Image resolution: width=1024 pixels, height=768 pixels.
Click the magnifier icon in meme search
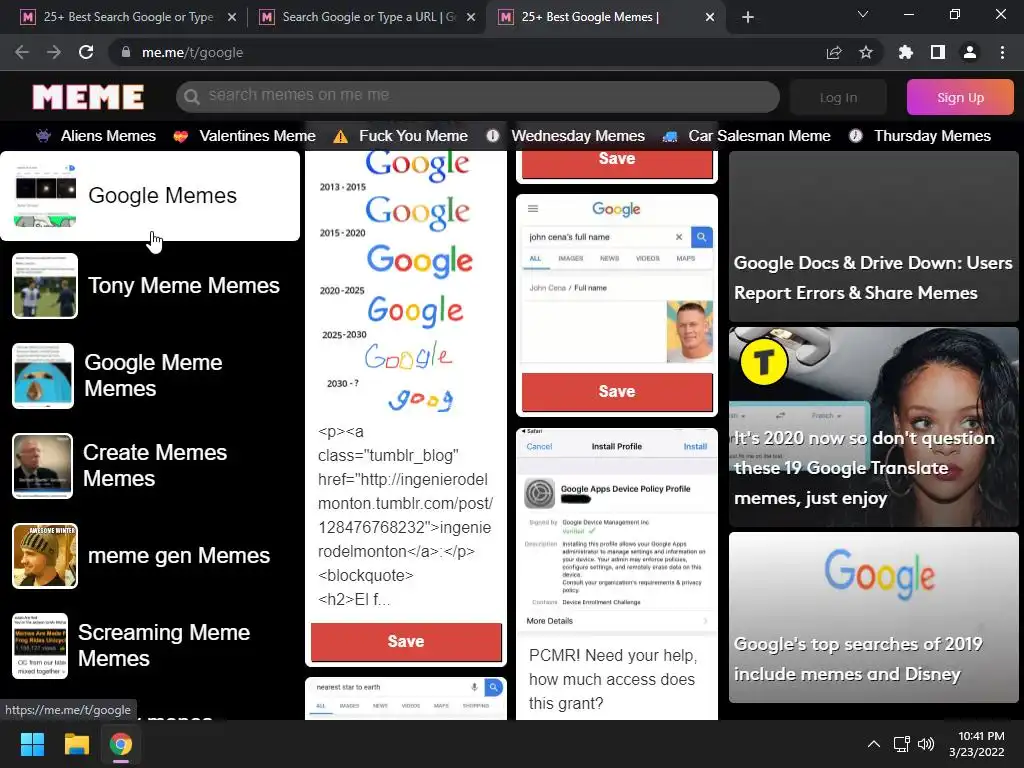pos(191,97)
